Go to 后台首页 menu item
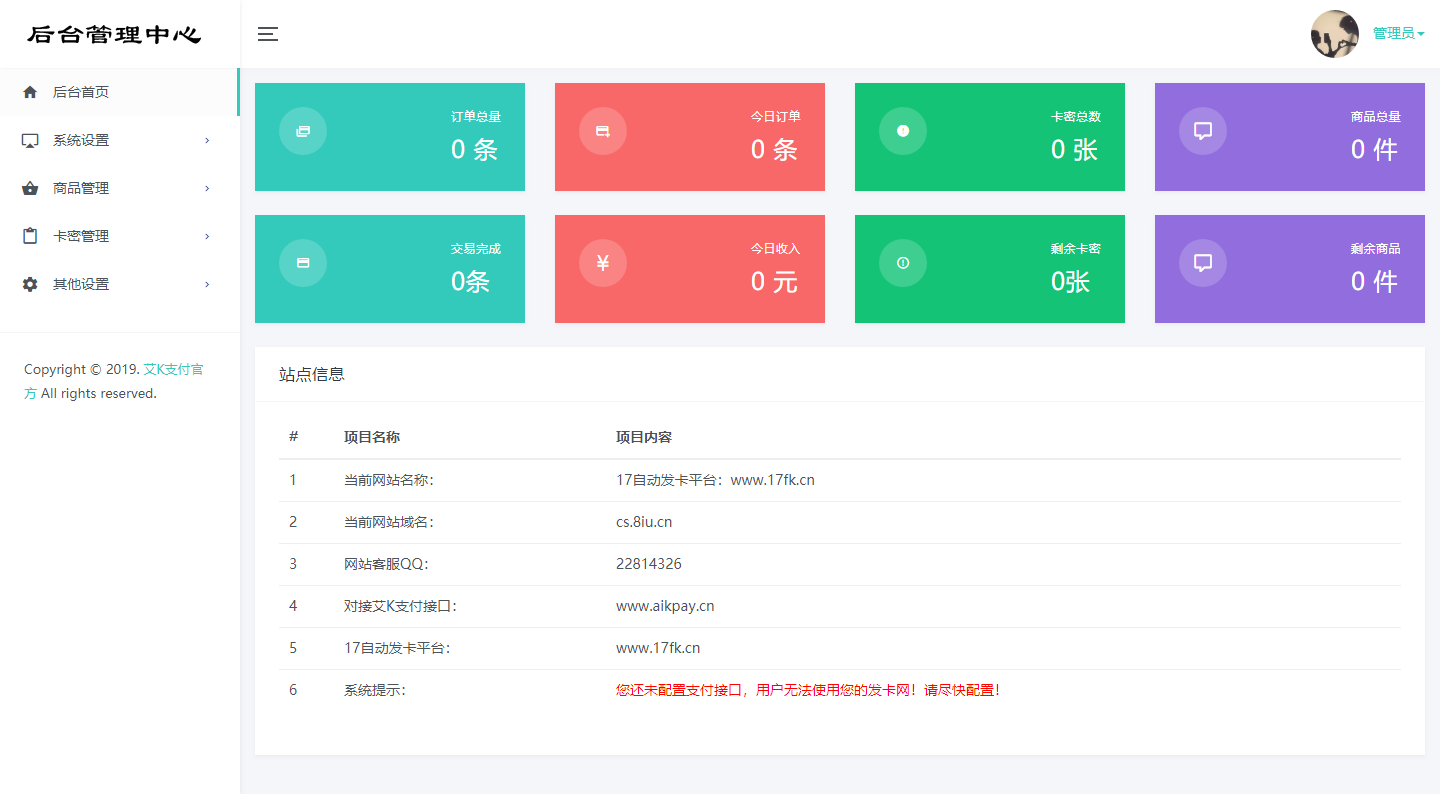1440x794 pixels. pyautogui.click(x=119, y=92)
